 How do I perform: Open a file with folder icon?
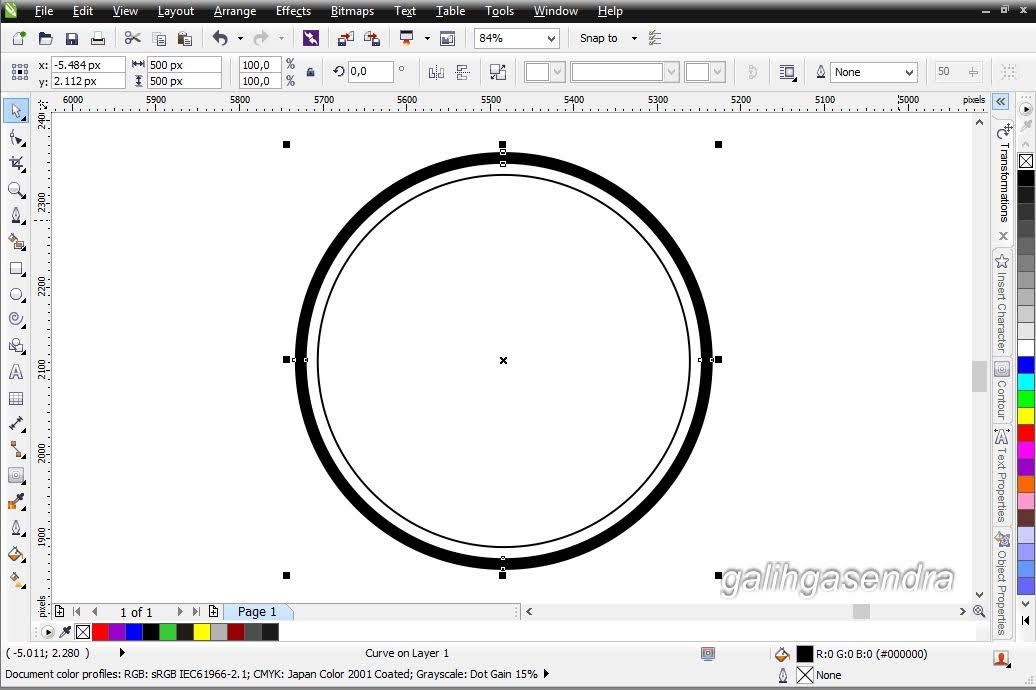pos(45,38)
